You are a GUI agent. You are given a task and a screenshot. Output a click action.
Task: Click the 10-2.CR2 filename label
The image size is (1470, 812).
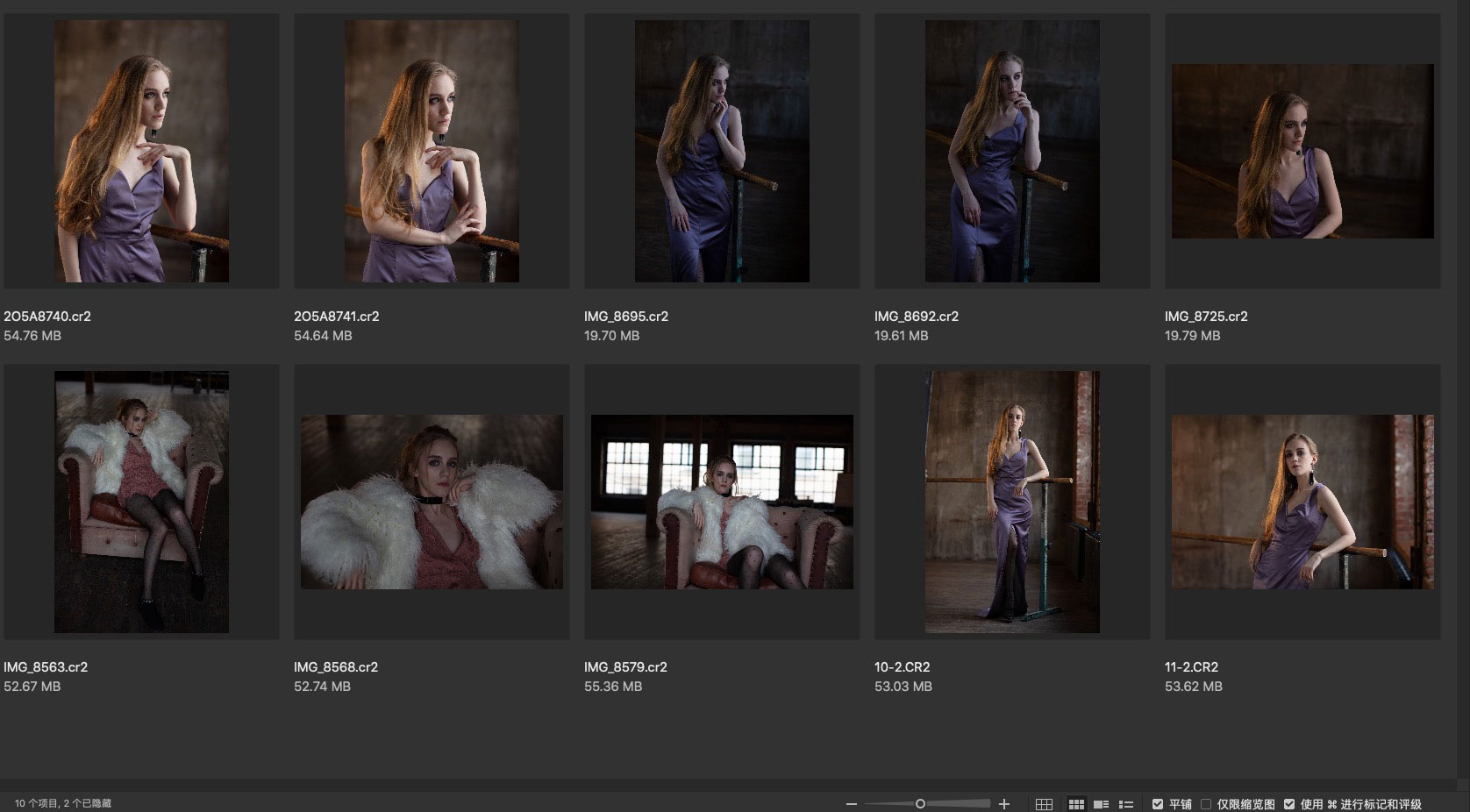pos(902,667)
